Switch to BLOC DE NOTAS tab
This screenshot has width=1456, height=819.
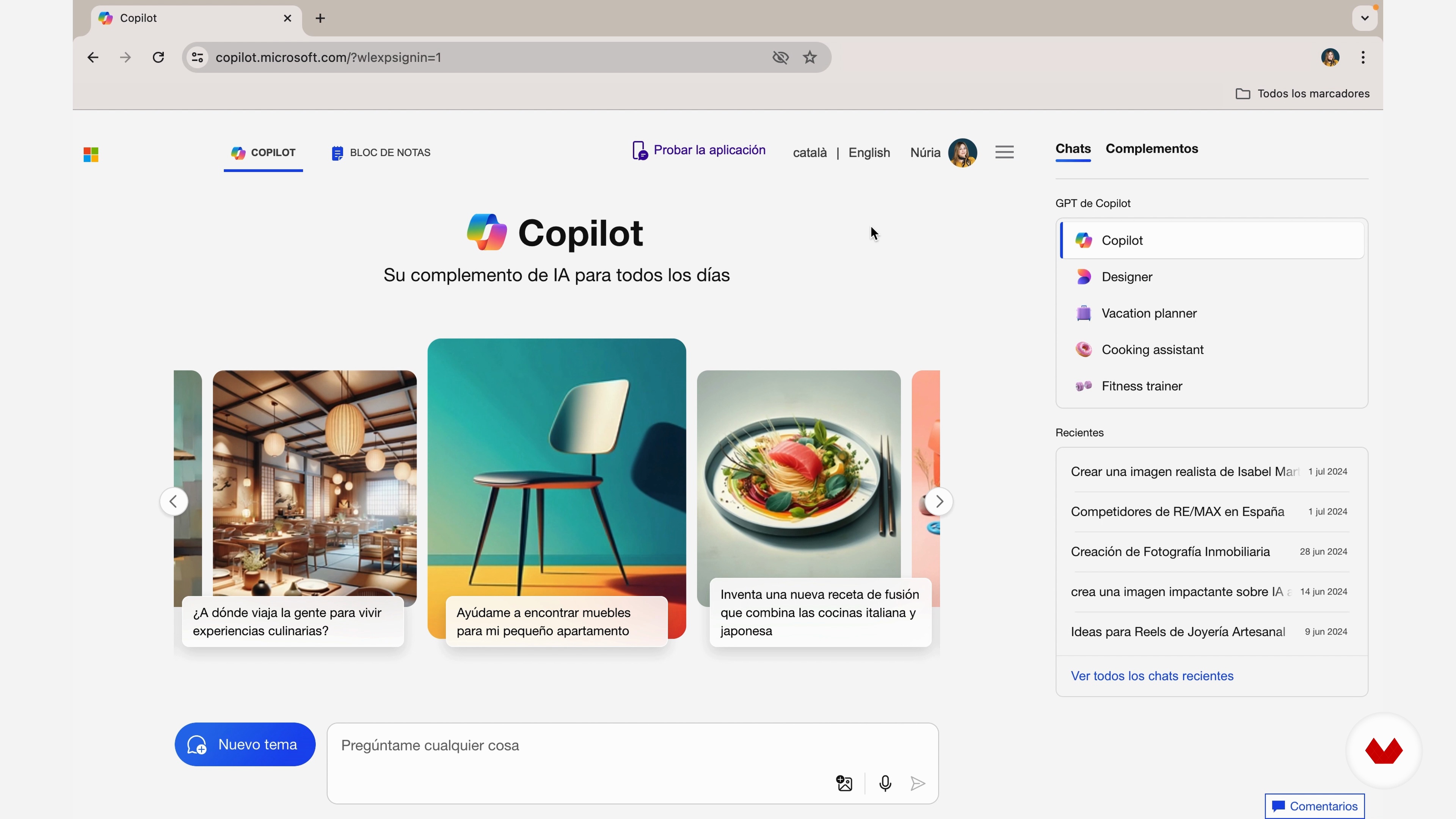pos(381,152)
